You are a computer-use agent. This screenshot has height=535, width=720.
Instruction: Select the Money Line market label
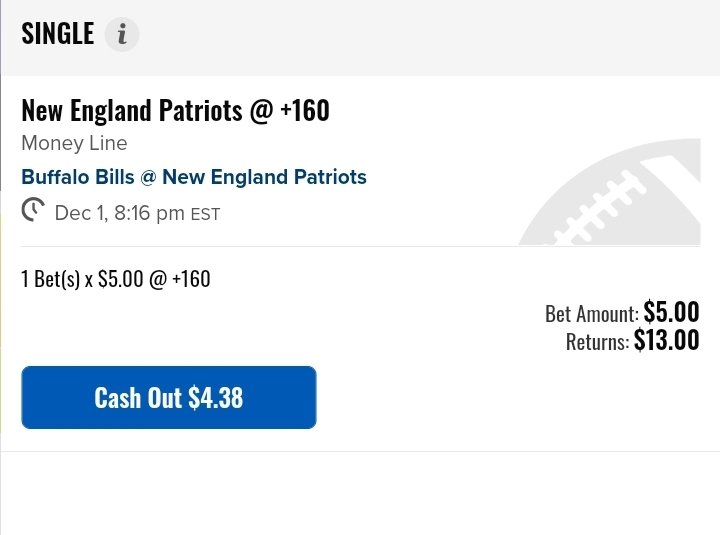pos(74,143)
